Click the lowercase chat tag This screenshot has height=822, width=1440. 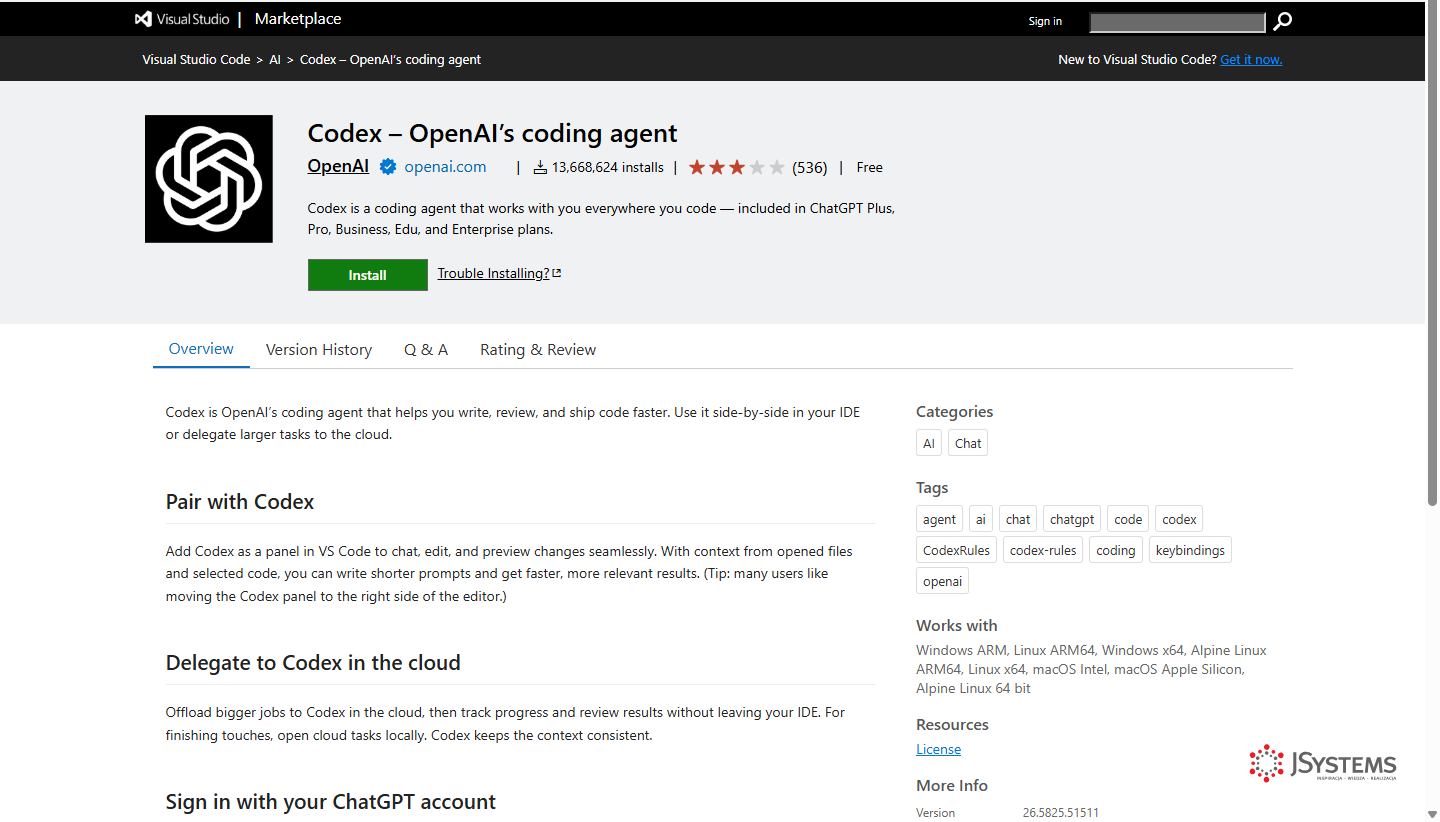pyautogui.click(x=1018, y=519)
